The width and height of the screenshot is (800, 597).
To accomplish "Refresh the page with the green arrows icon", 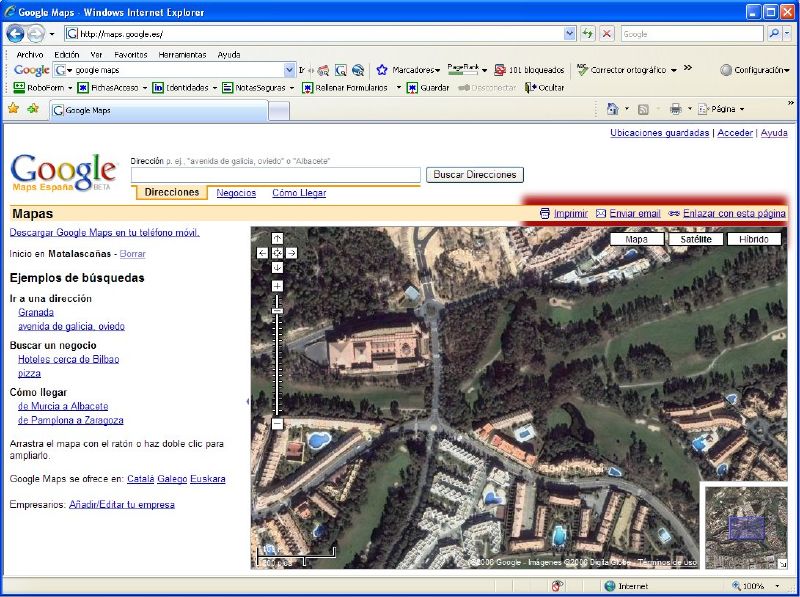I will click(588, 34).
